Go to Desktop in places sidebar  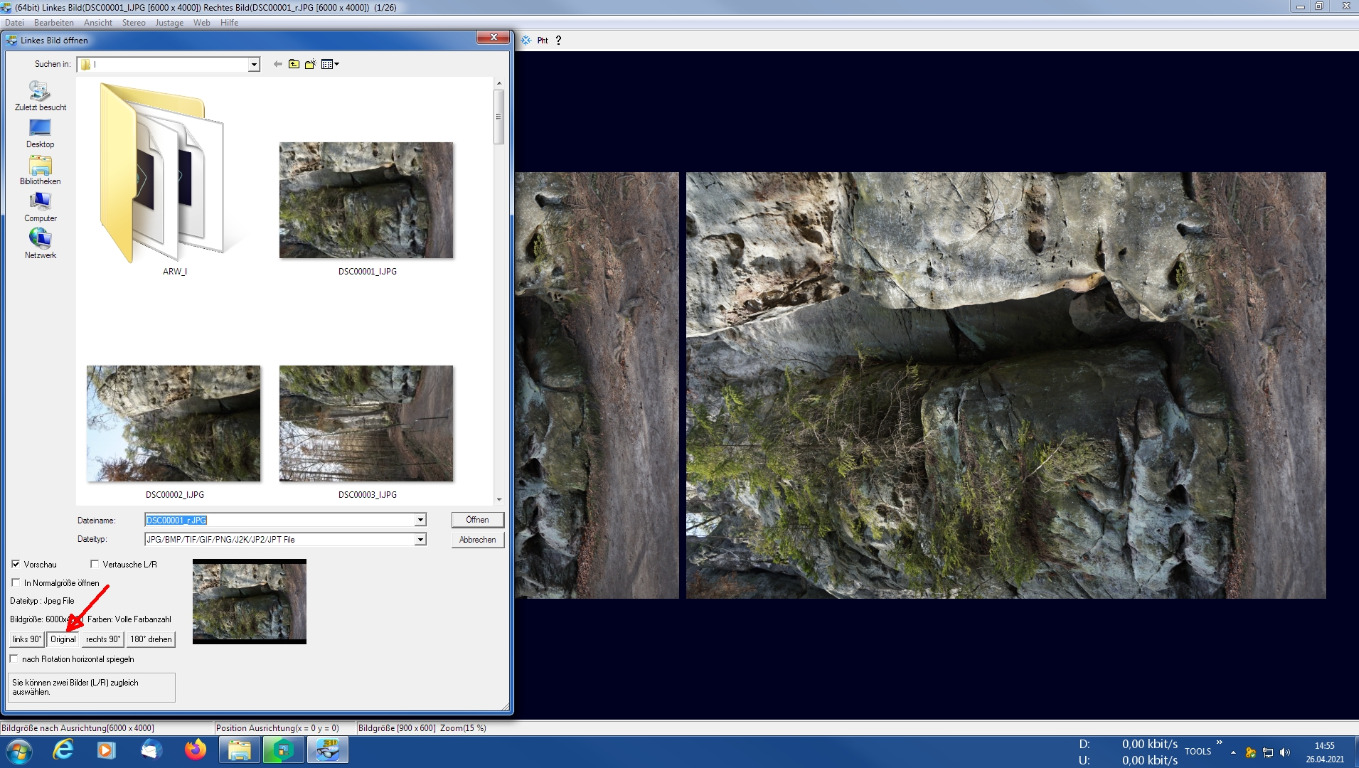click(40, 133)
